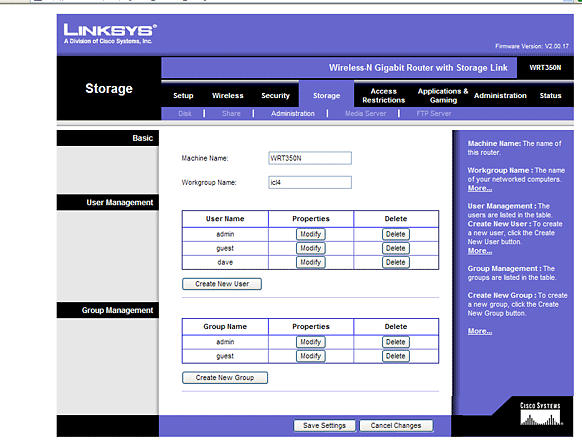Modify the dave user
This screenshot has height=441, width=582.
point(311,262)
